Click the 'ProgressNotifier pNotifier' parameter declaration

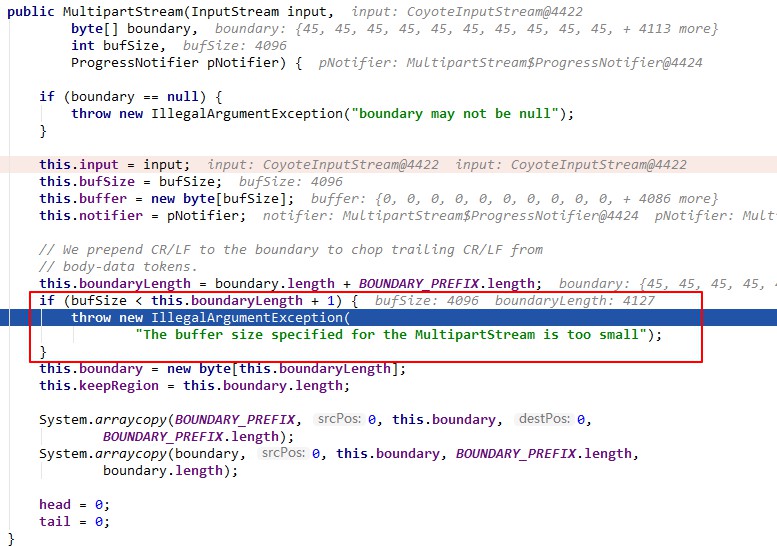point(175,62)
